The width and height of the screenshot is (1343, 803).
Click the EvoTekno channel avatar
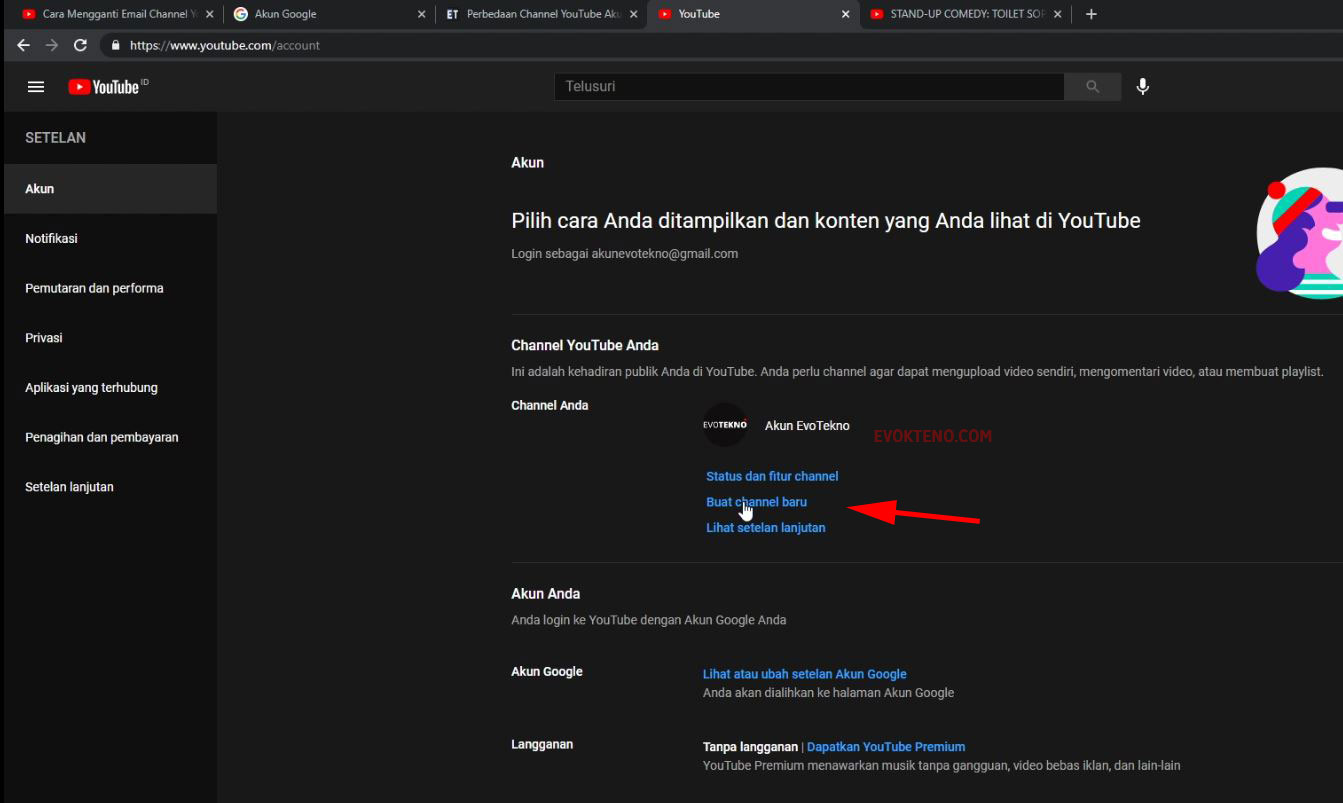pyautogui.click(x=725, y=425)
